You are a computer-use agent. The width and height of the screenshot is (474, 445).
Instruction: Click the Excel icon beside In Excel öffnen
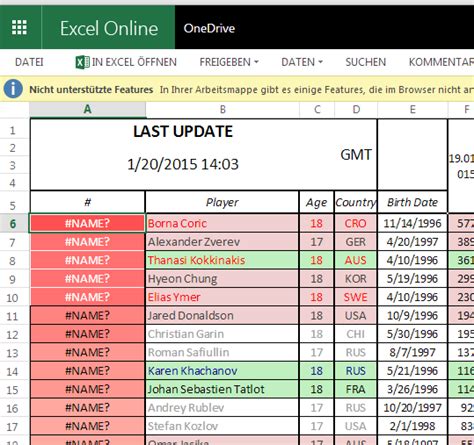(82, 62)
